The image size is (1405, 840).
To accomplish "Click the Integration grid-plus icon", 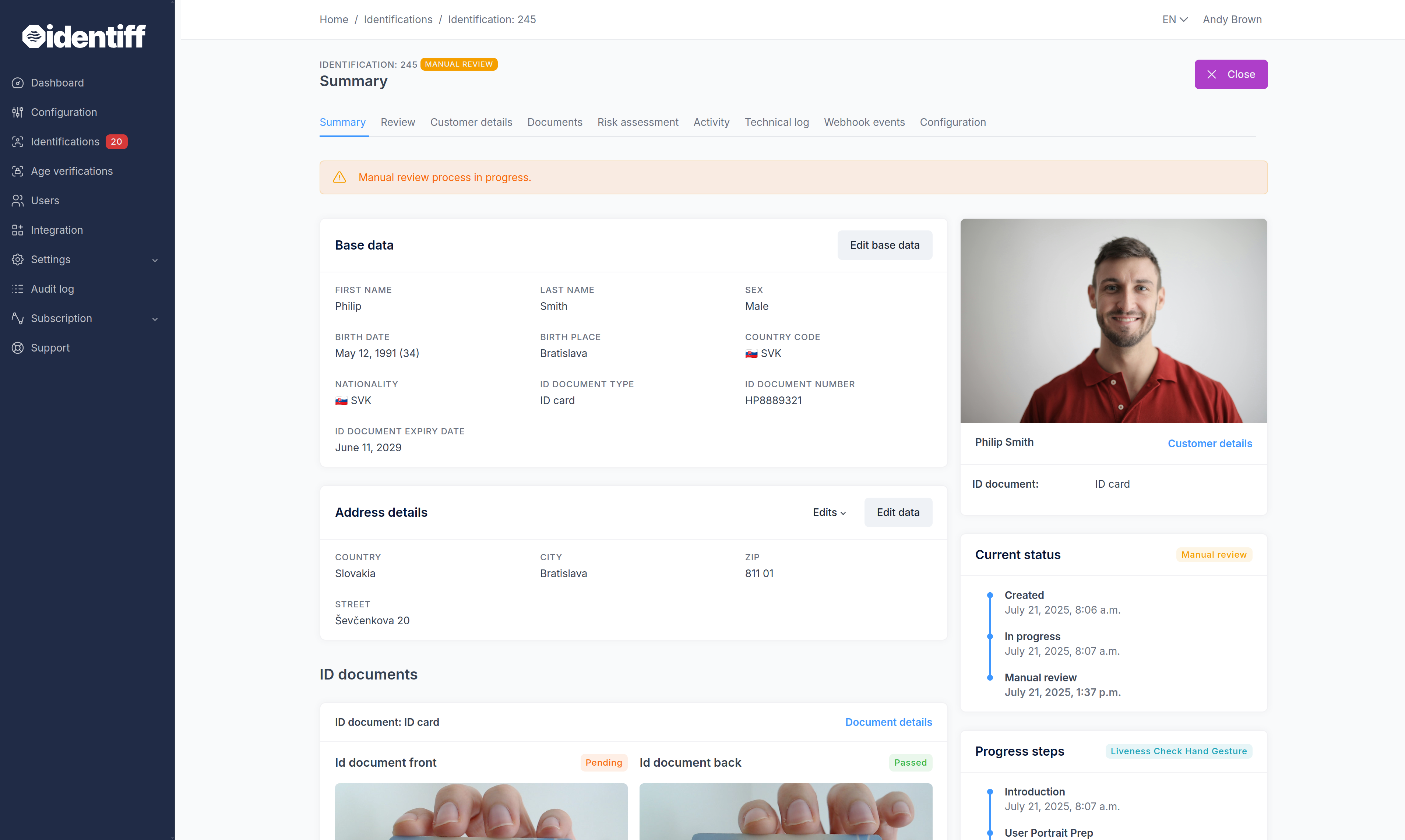I will (18, 230).
